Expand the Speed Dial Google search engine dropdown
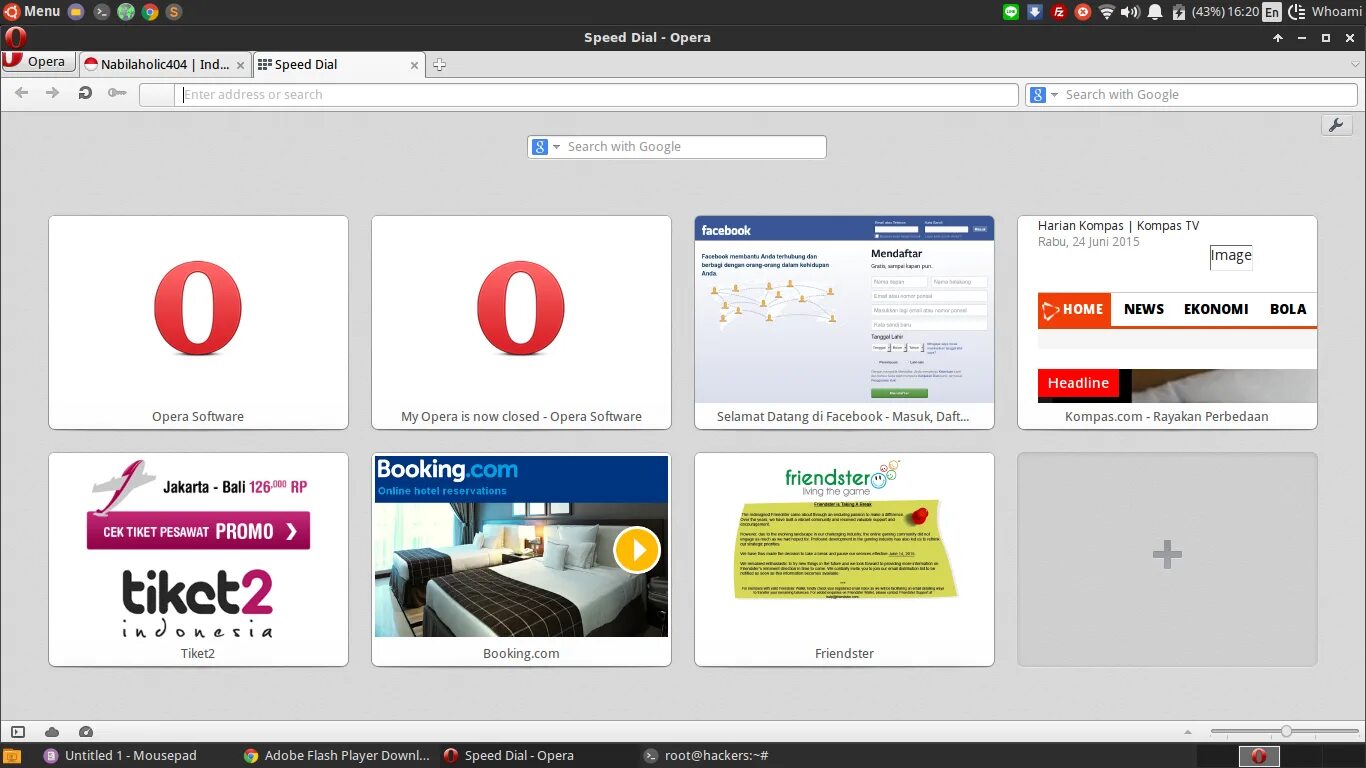Screen dimensions: 1366x768 [547, 146]
